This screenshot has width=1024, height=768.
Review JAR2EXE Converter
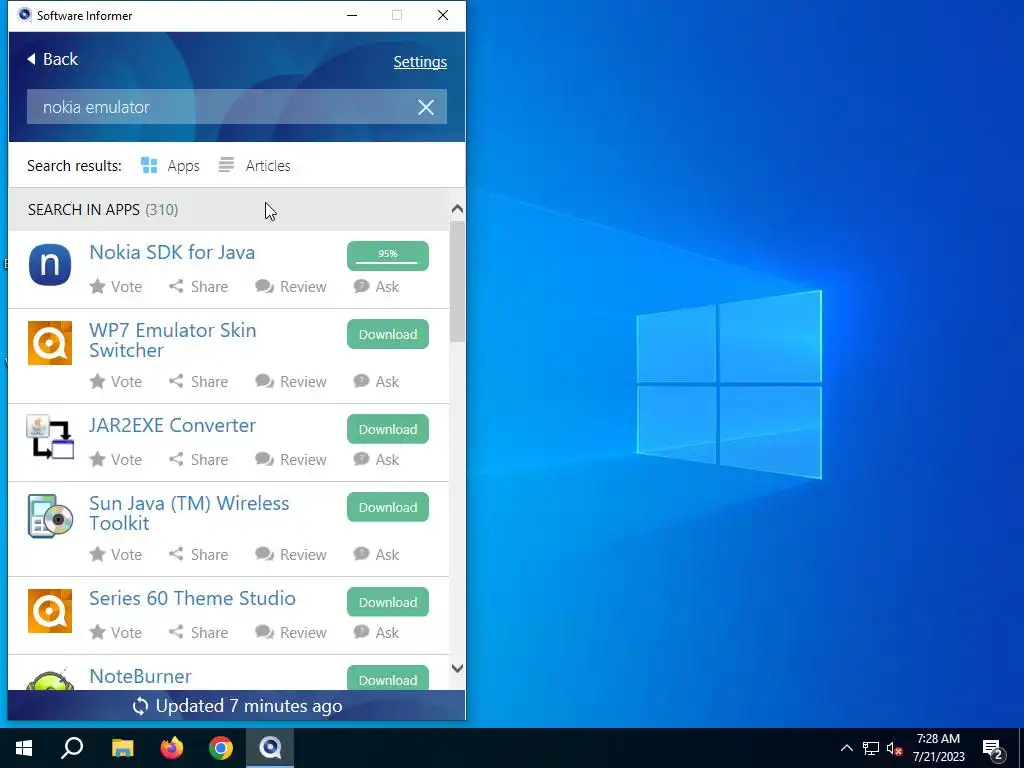[x=291, y=460]
